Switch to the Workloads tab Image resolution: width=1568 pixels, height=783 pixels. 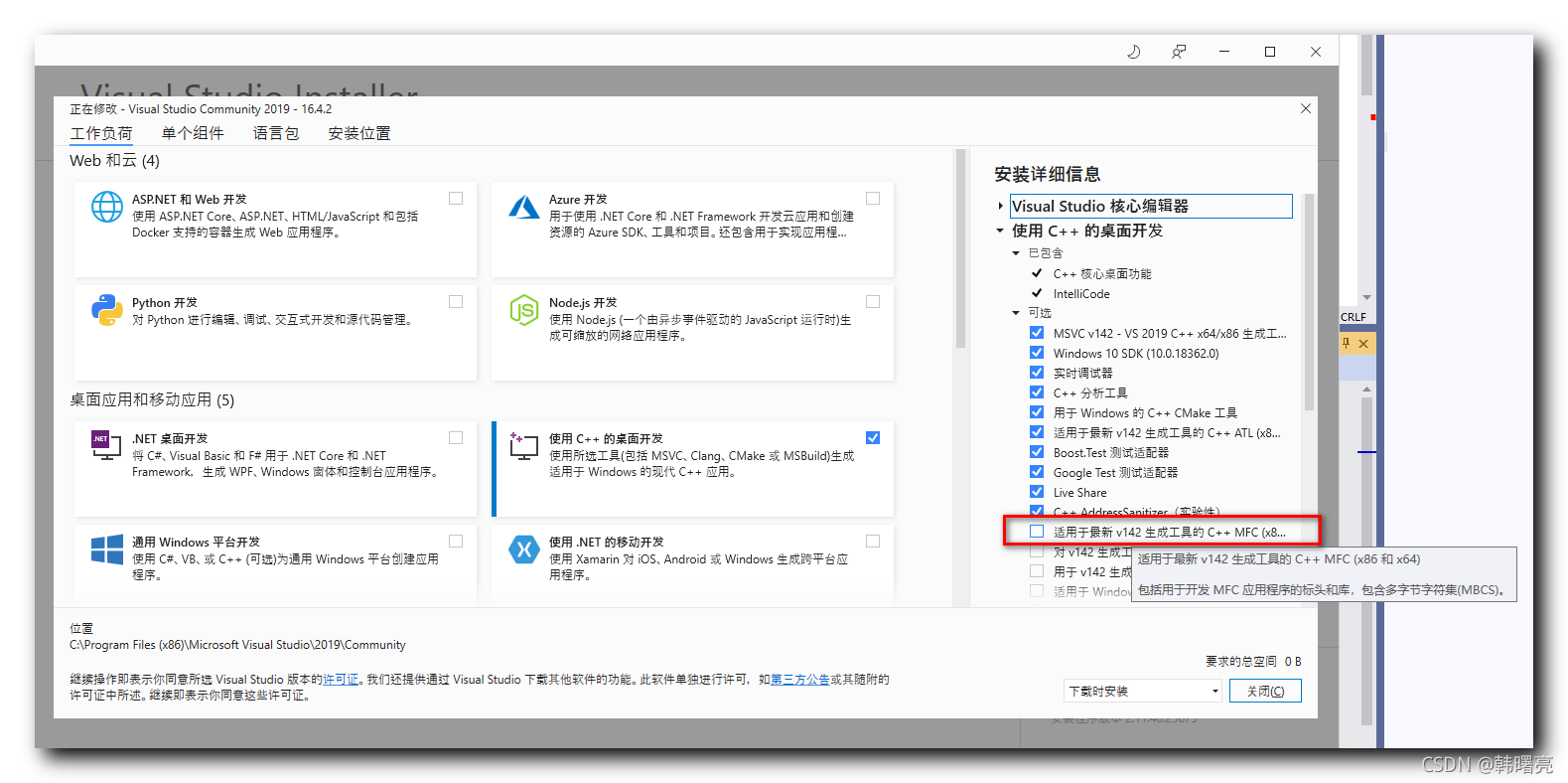[x=101, y=133]
